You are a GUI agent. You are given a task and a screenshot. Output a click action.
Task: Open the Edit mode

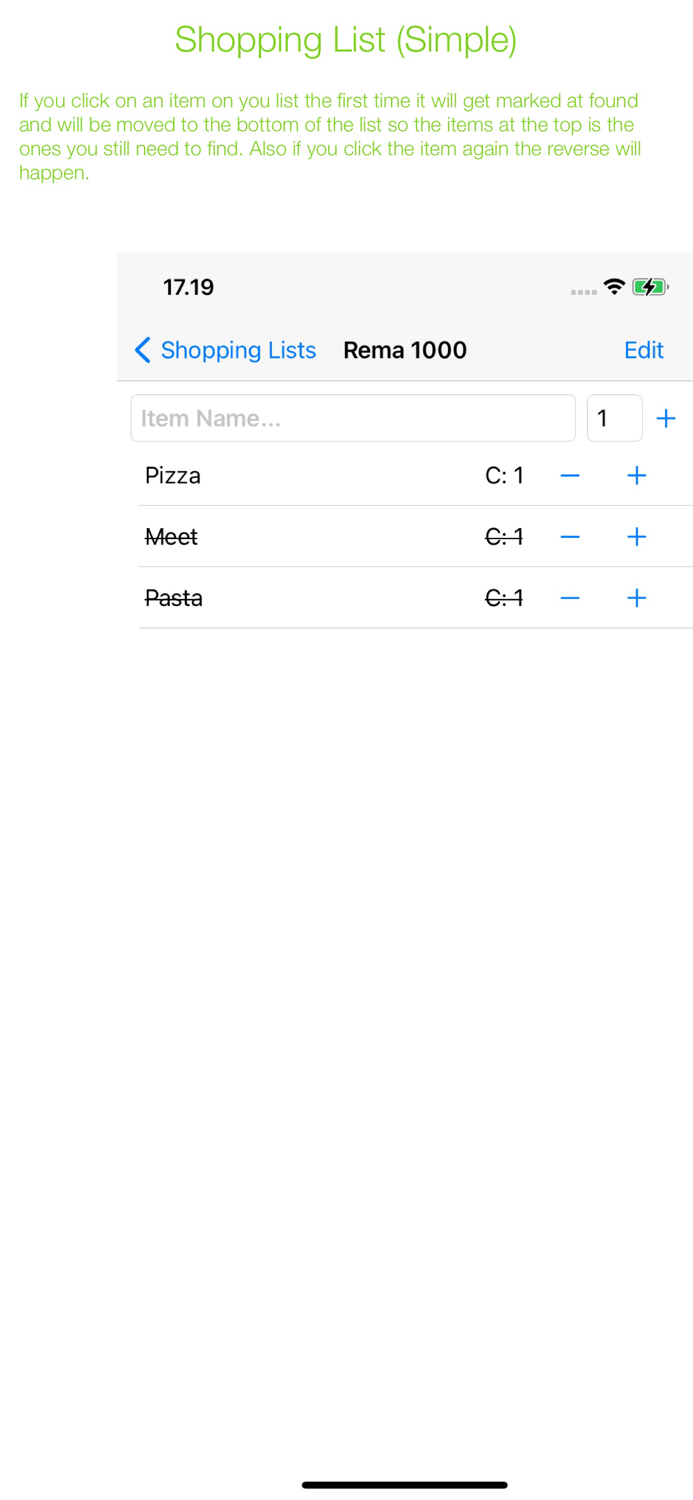(x=643, y=350)
